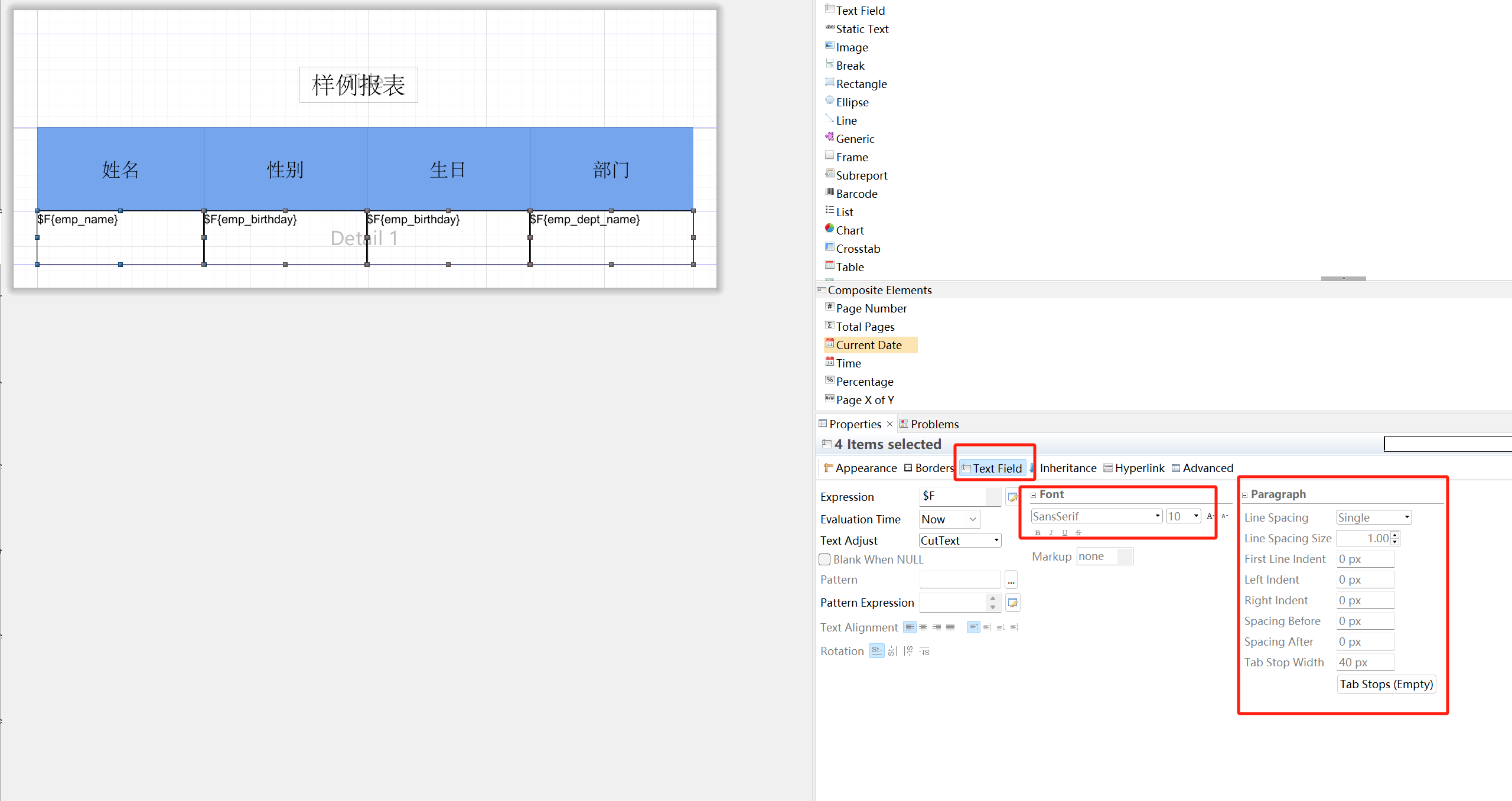
Task: Open the SansSerif font name dropdown
Action: click(x=1157, y=516)
